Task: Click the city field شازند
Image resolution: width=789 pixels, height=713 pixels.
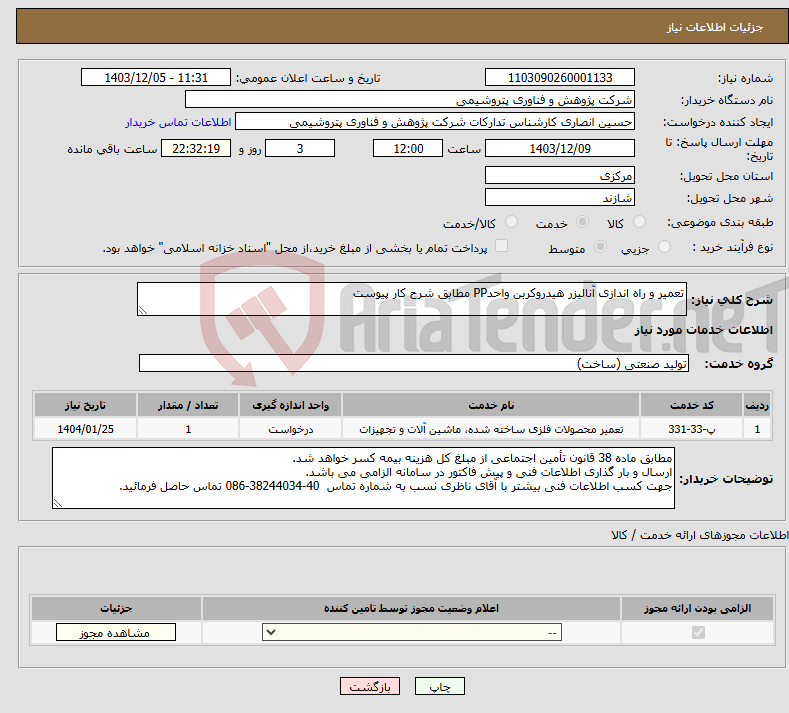Action: pos(560,197)
